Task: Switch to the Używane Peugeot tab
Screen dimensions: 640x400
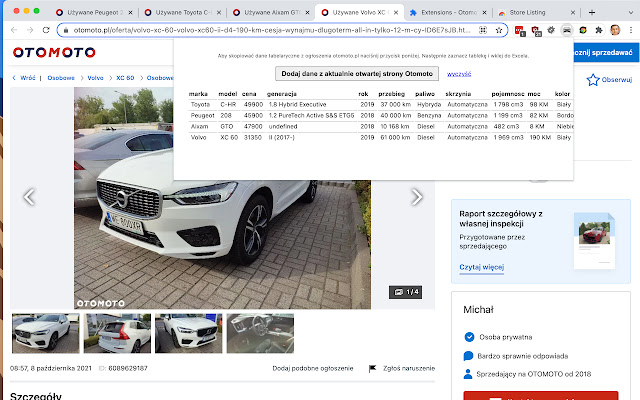Action: 94,12
